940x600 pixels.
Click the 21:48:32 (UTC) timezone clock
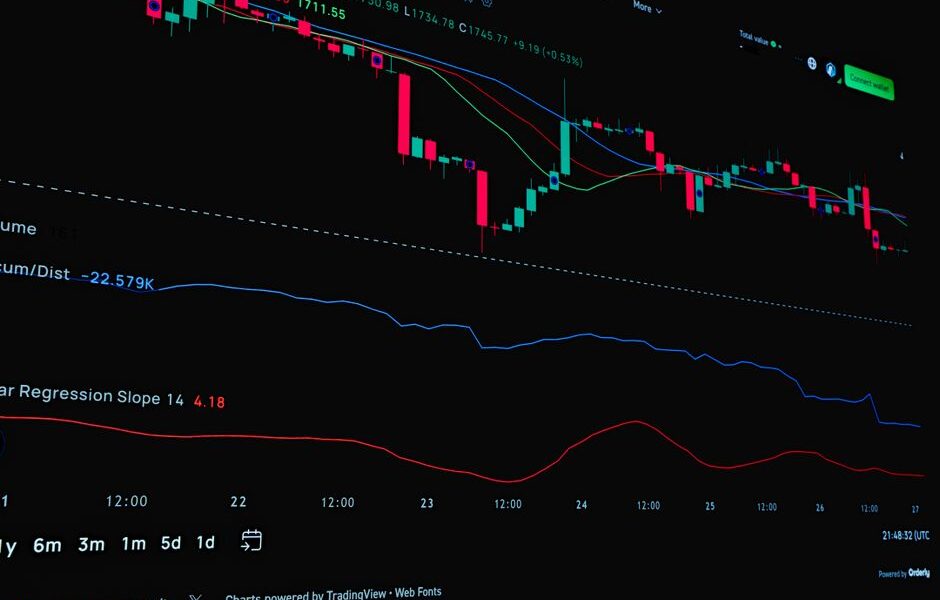coord(906,535)
